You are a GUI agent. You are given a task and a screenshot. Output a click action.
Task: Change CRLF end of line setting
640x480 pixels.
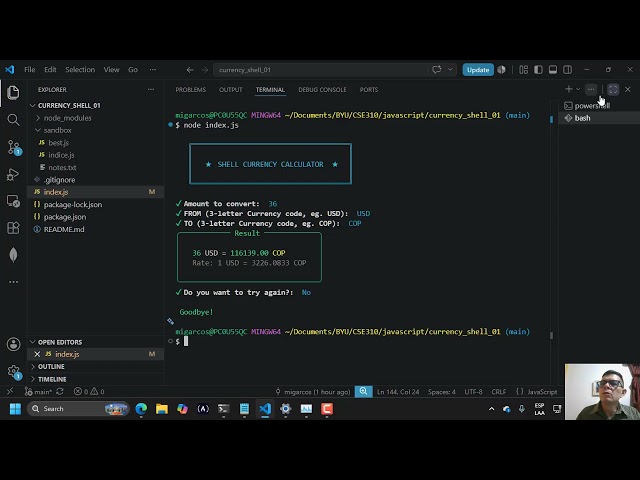tap(498, 391)
